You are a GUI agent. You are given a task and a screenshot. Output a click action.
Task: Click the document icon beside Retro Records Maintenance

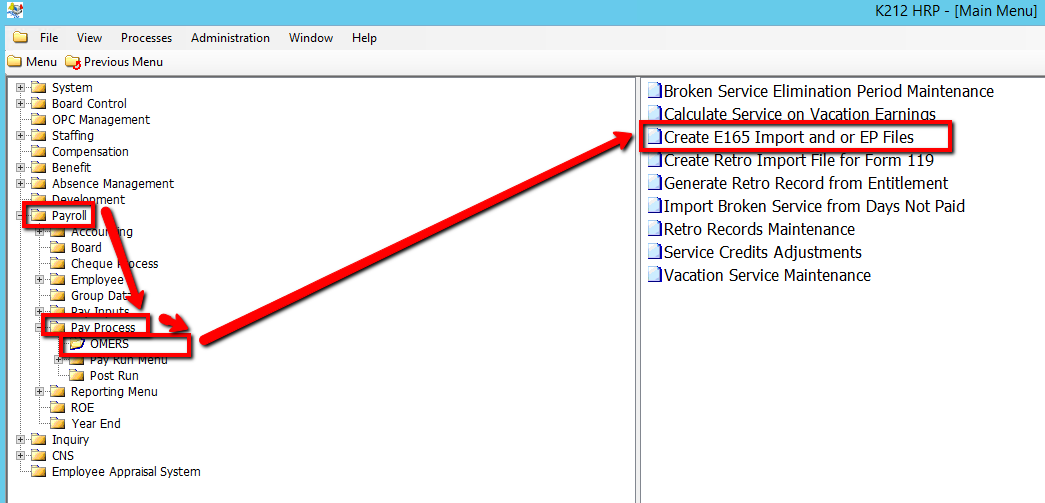click(654, 229)
